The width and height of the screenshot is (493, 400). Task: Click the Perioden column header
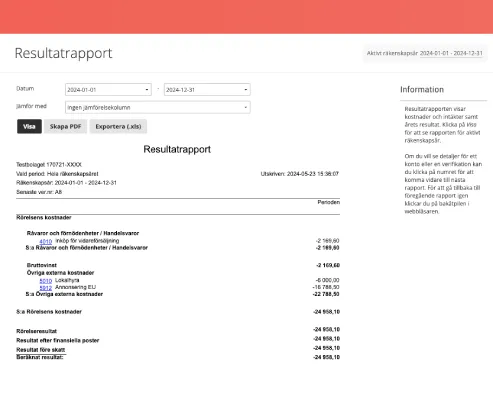[329, 202]
